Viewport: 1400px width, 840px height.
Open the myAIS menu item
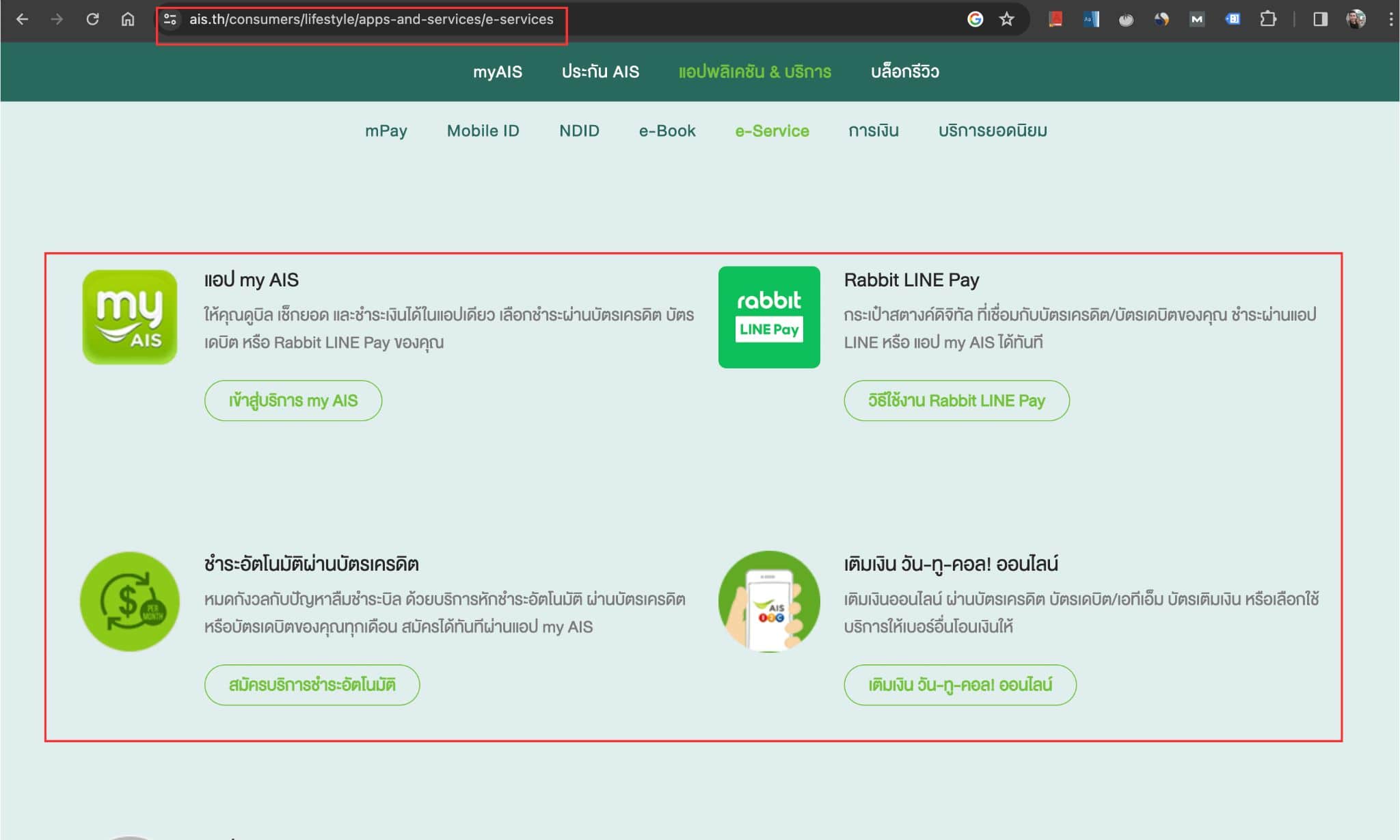(498, 72)
